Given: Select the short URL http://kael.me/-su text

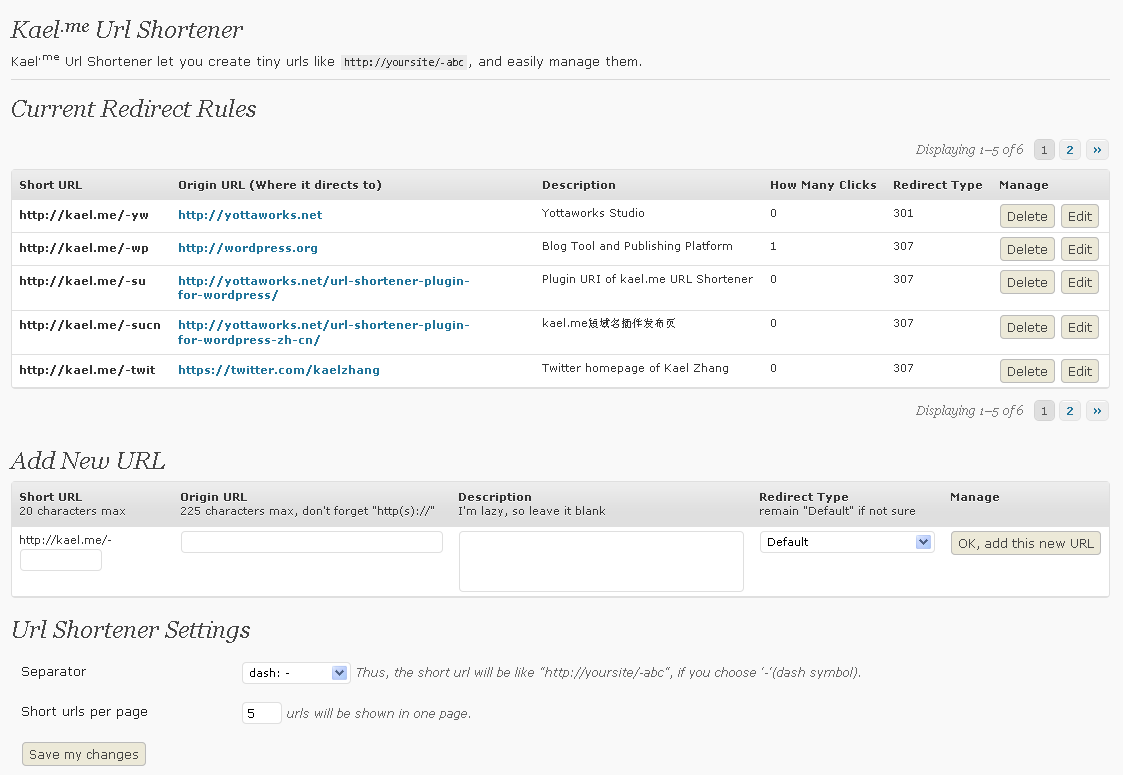Looking at the screenshot, I should (82, 281).
